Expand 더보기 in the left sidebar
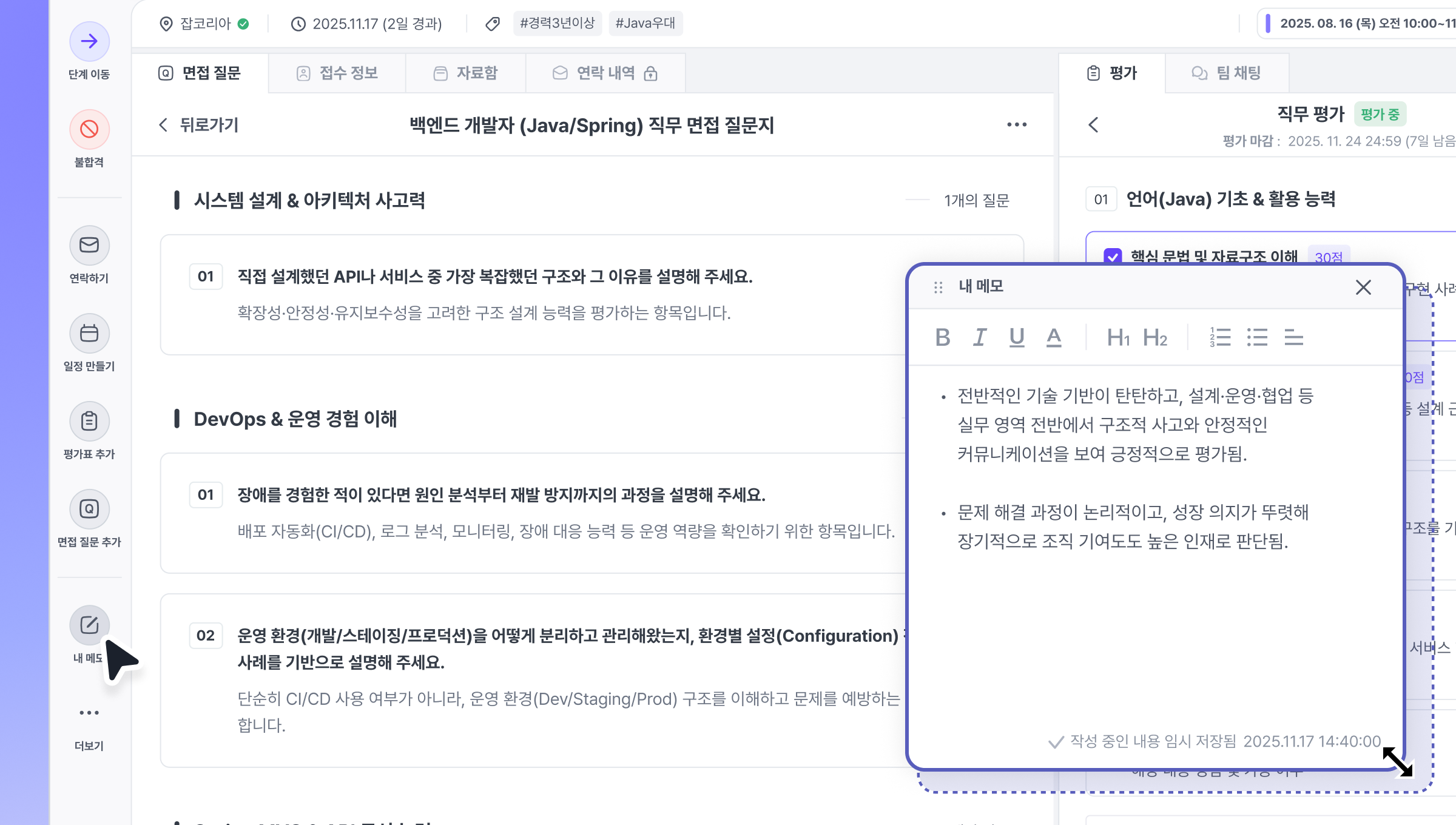The height and width of the screenshot is (825, 1456). 89,713
